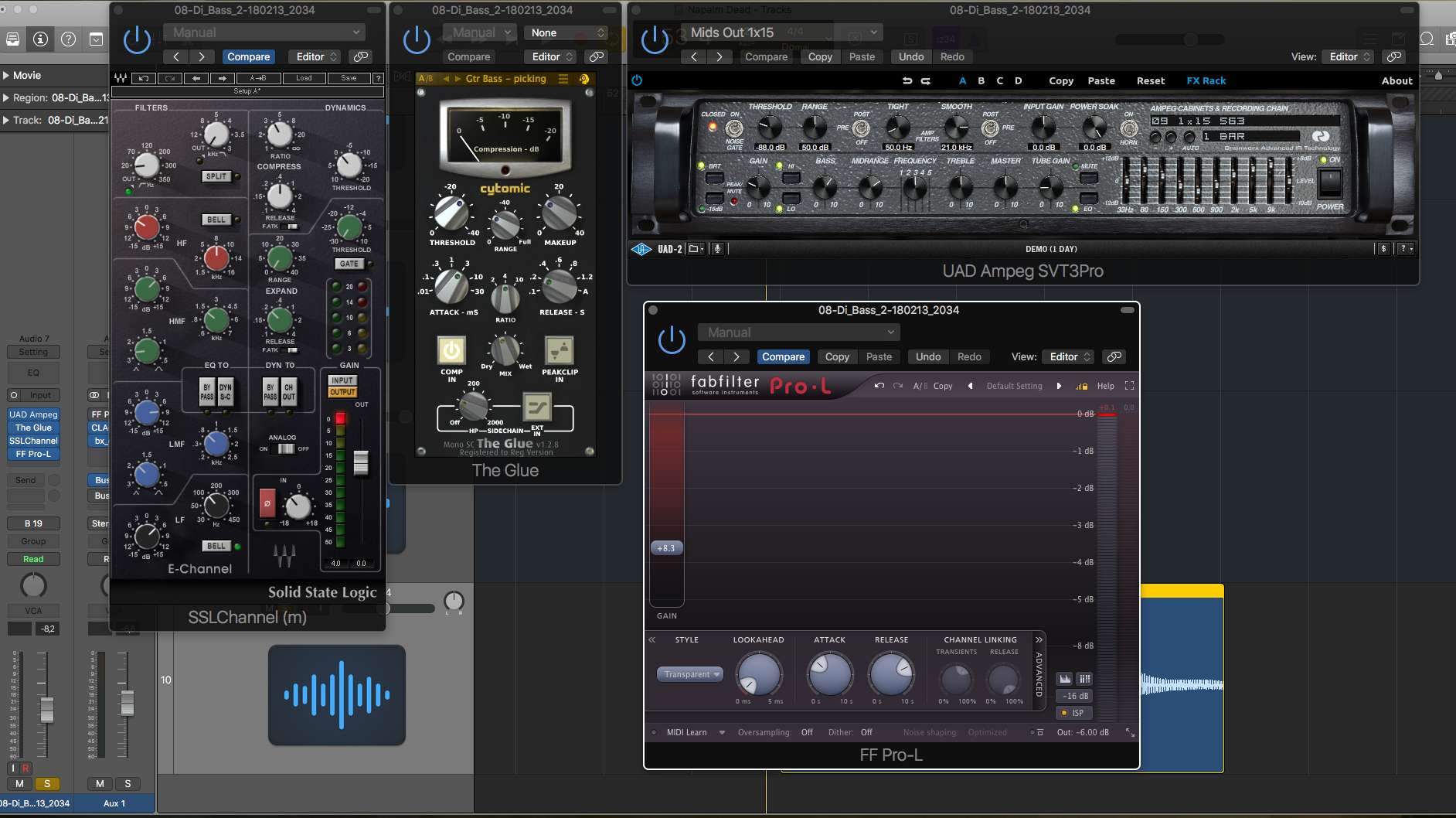
Task: Toggle the Ampeg amp POWER switch
Action: [1329, 182]
